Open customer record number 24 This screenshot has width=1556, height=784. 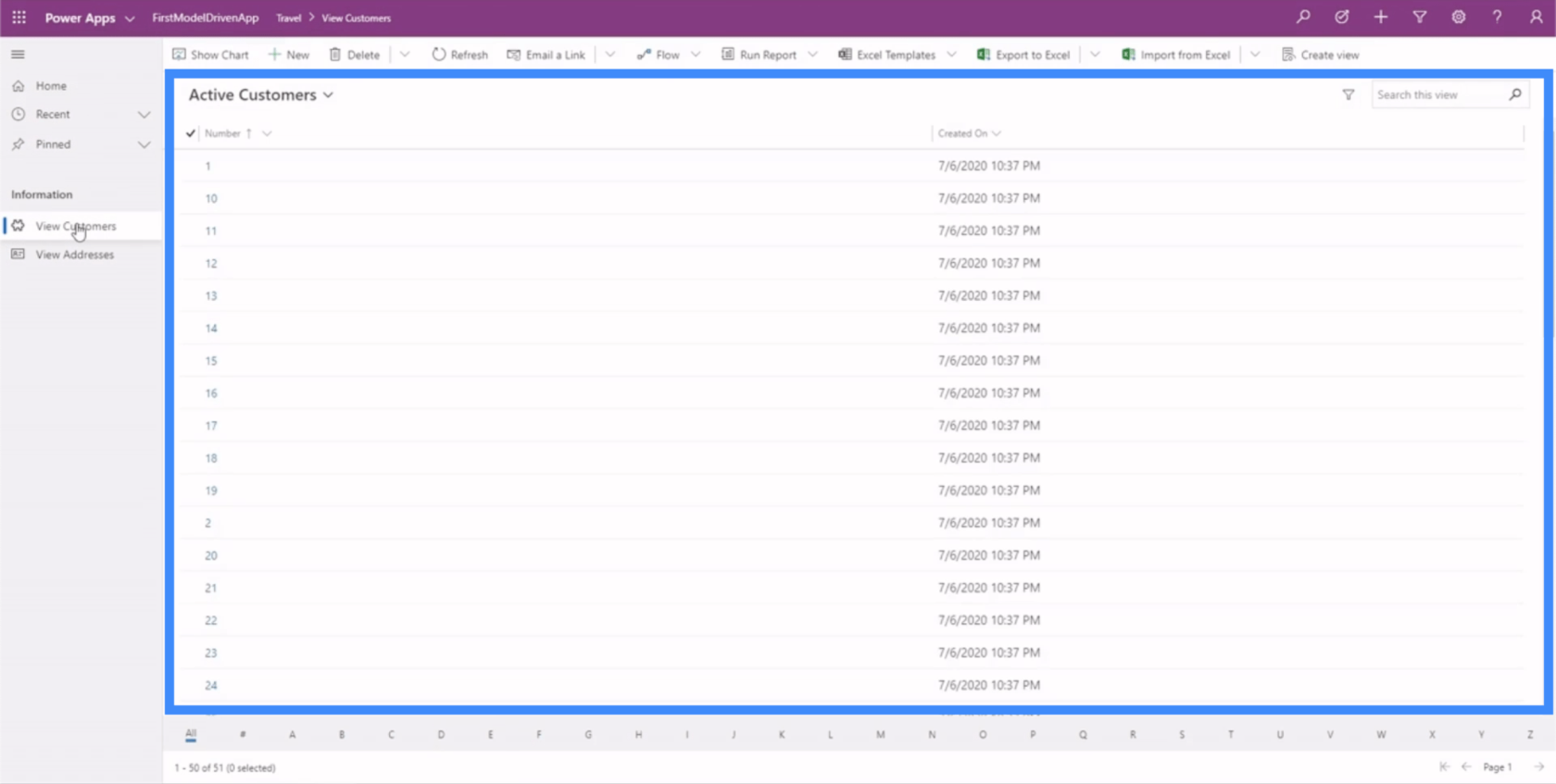coord(211,685)
